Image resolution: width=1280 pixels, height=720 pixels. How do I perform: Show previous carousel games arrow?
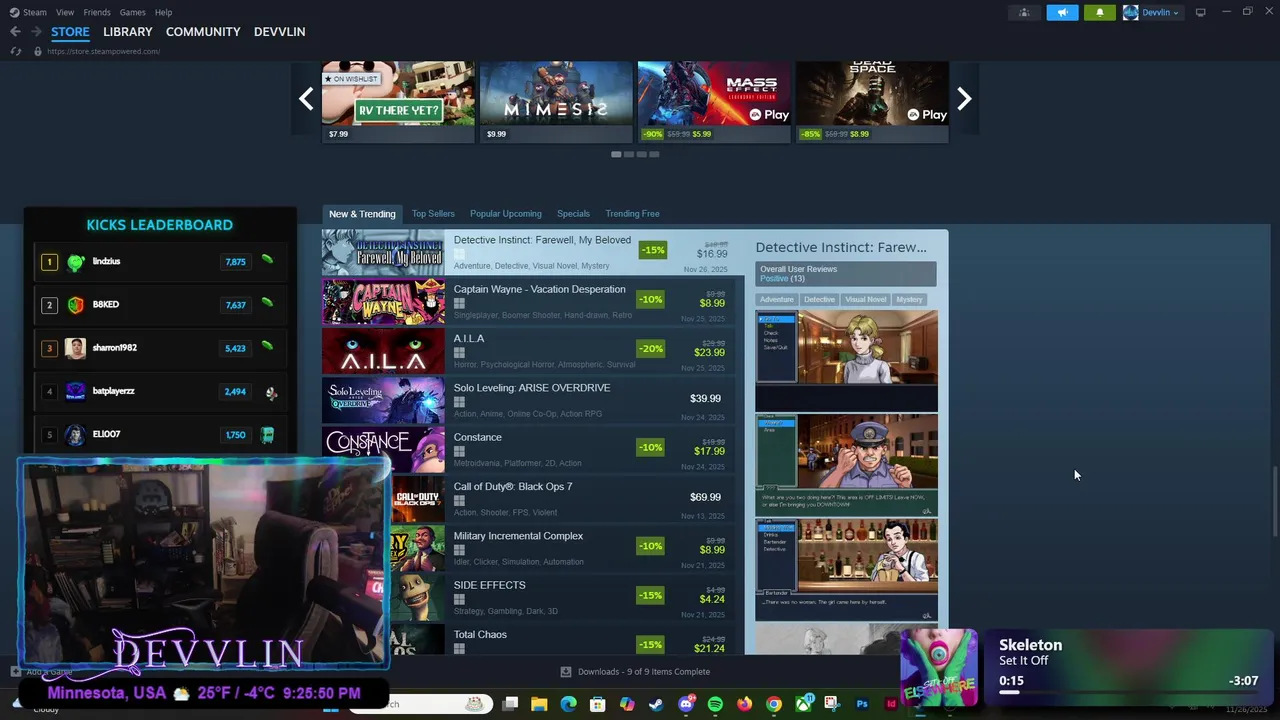click(x=306, y=98)
